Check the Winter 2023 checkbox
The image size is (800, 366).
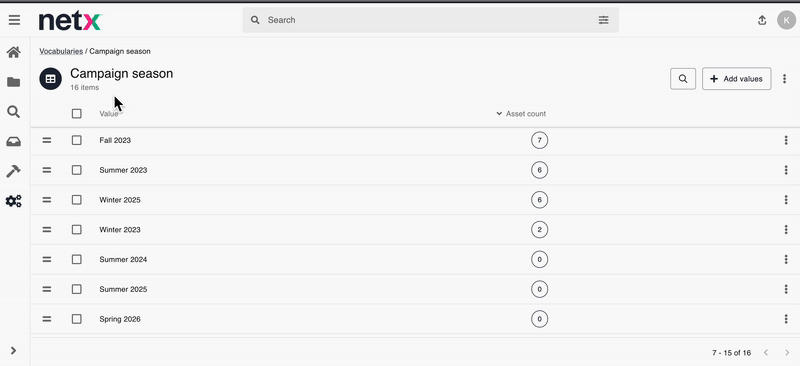click(x=77, y=230)
